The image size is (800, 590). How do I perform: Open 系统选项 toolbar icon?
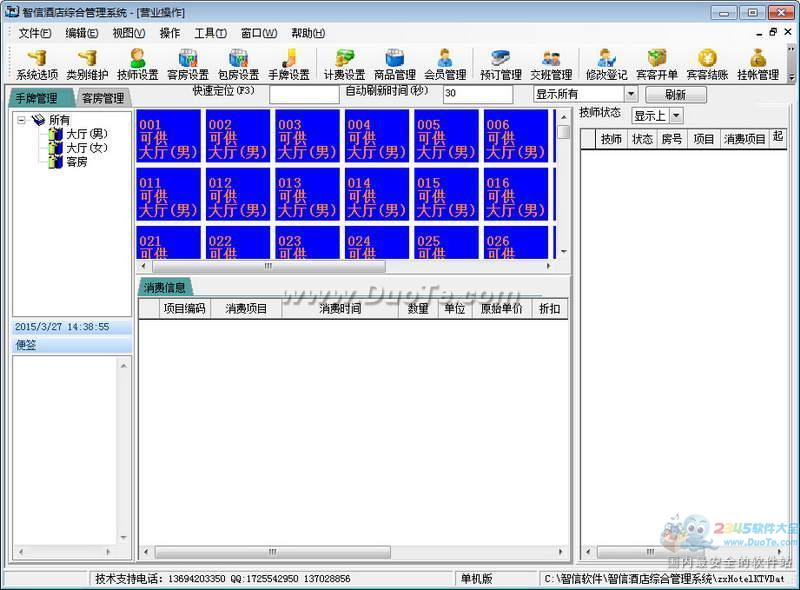(37, 65)
